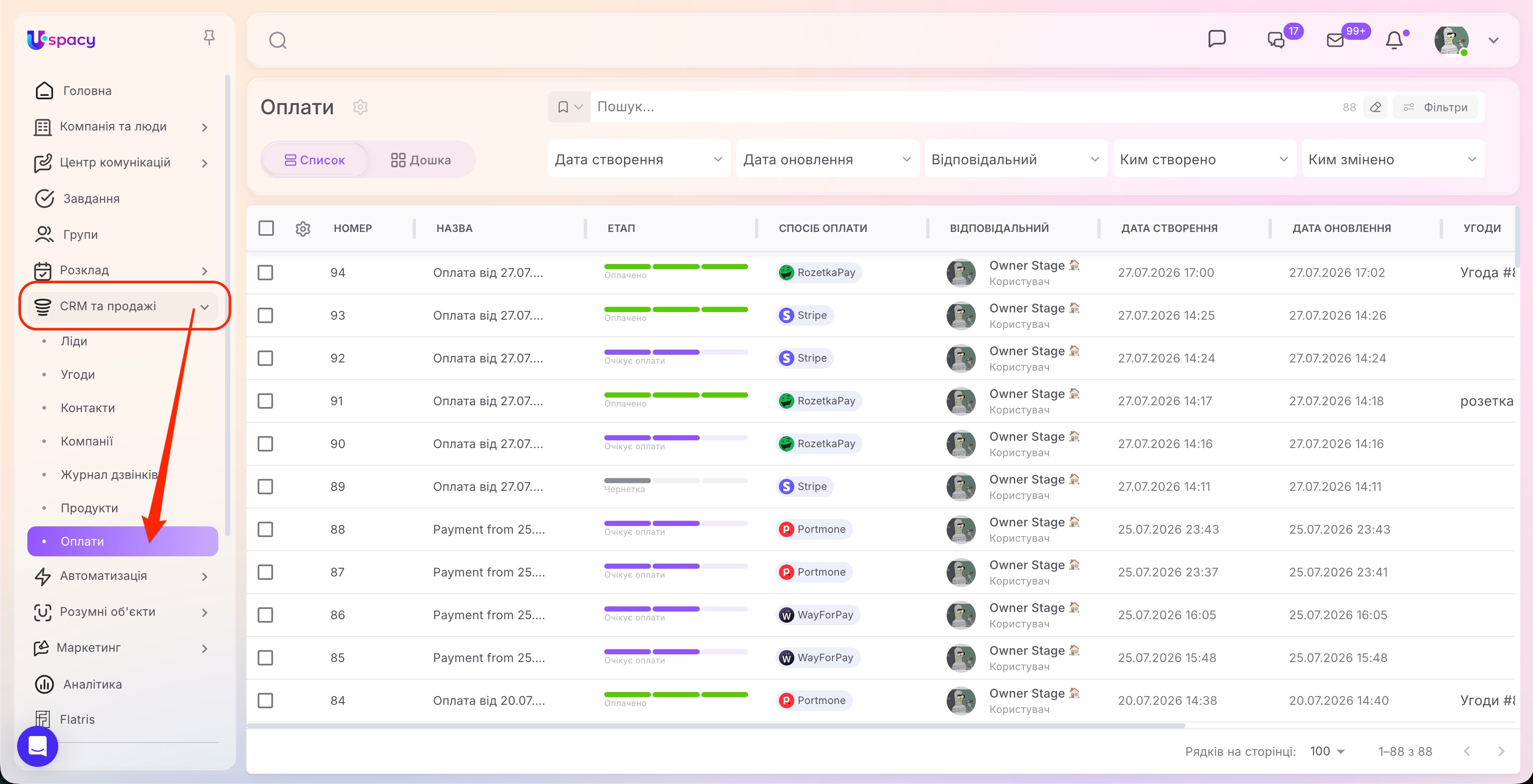The width and height of the screenshot is (1533, 784).
Task: Open the support chat widget button
Action: (x=38, y=746)
